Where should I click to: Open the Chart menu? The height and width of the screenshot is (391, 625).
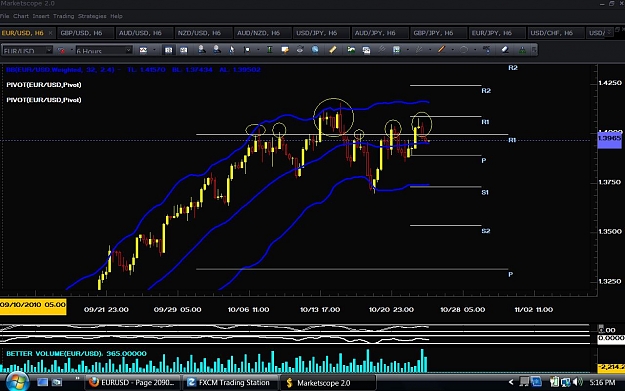point(21,16)
